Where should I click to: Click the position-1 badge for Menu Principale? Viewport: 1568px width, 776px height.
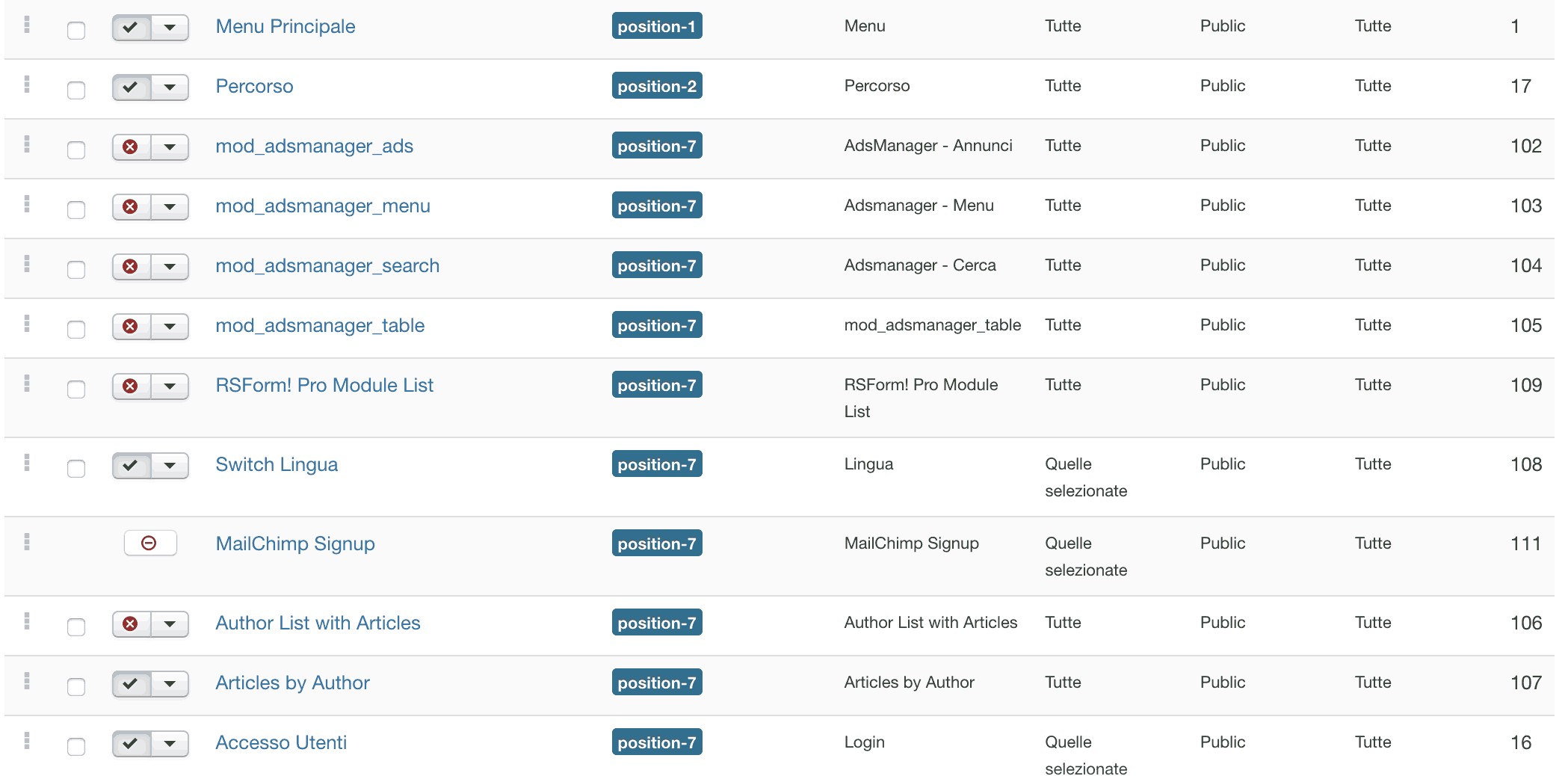click(x=656, y=26)
